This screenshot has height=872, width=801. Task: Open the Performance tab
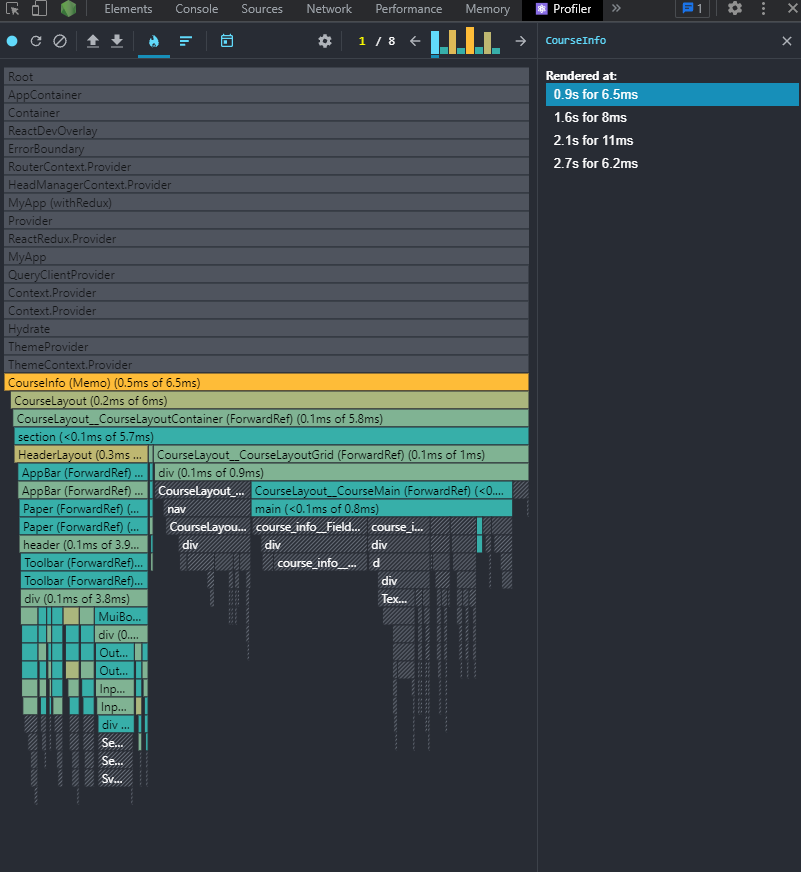pos(409,9)
